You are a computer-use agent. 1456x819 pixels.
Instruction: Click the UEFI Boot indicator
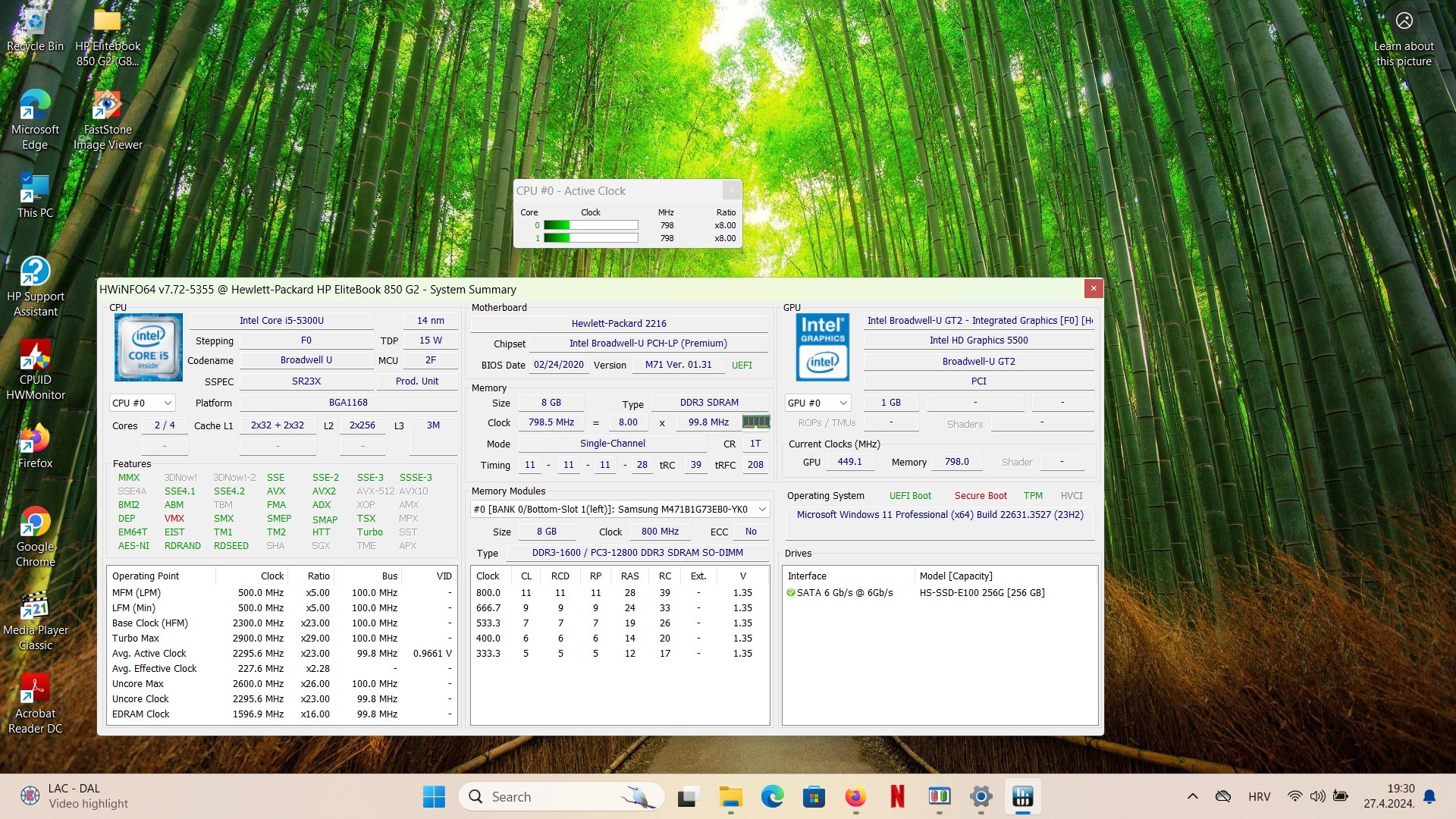(x=910, y=496)
